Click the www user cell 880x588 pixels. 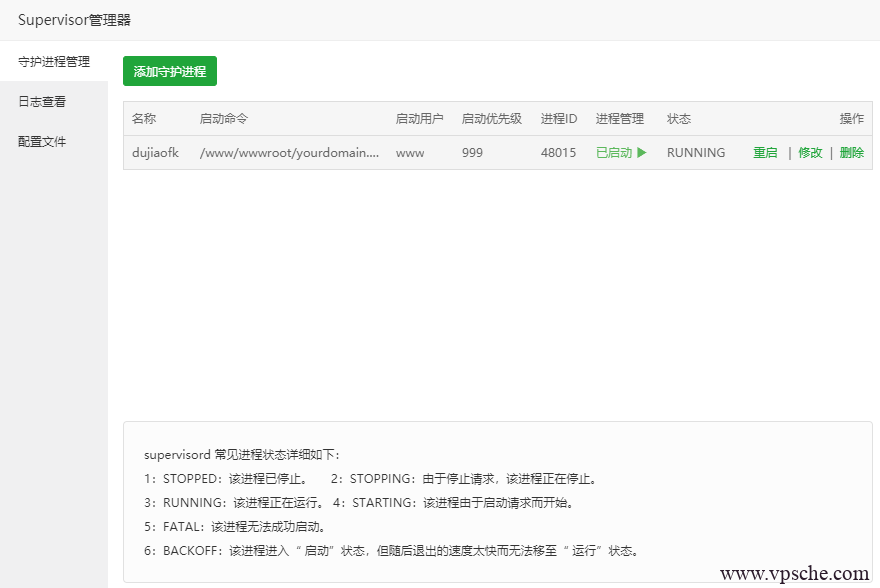pos(410,153)
